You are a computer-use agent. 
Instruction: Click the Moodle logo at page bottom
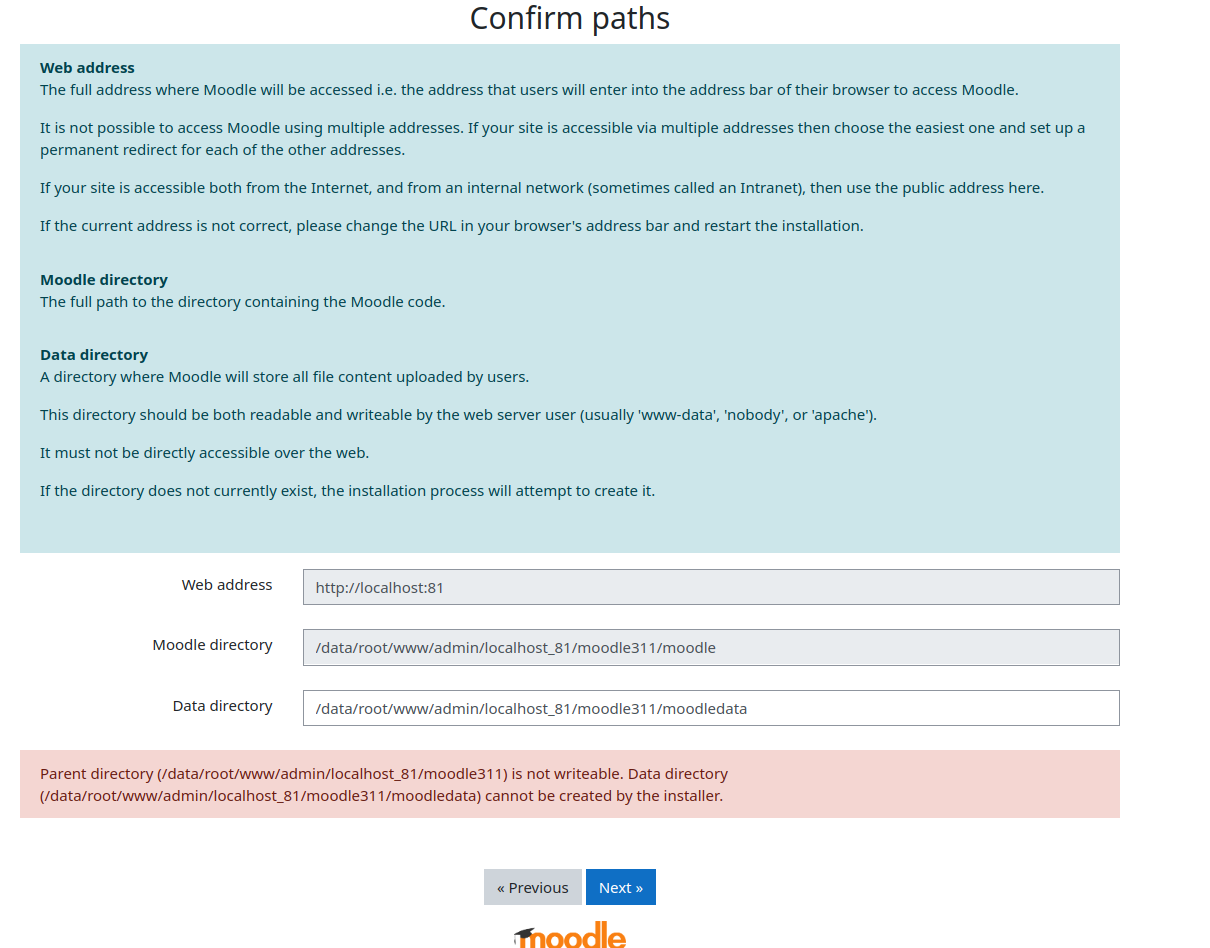coord(570,936)
